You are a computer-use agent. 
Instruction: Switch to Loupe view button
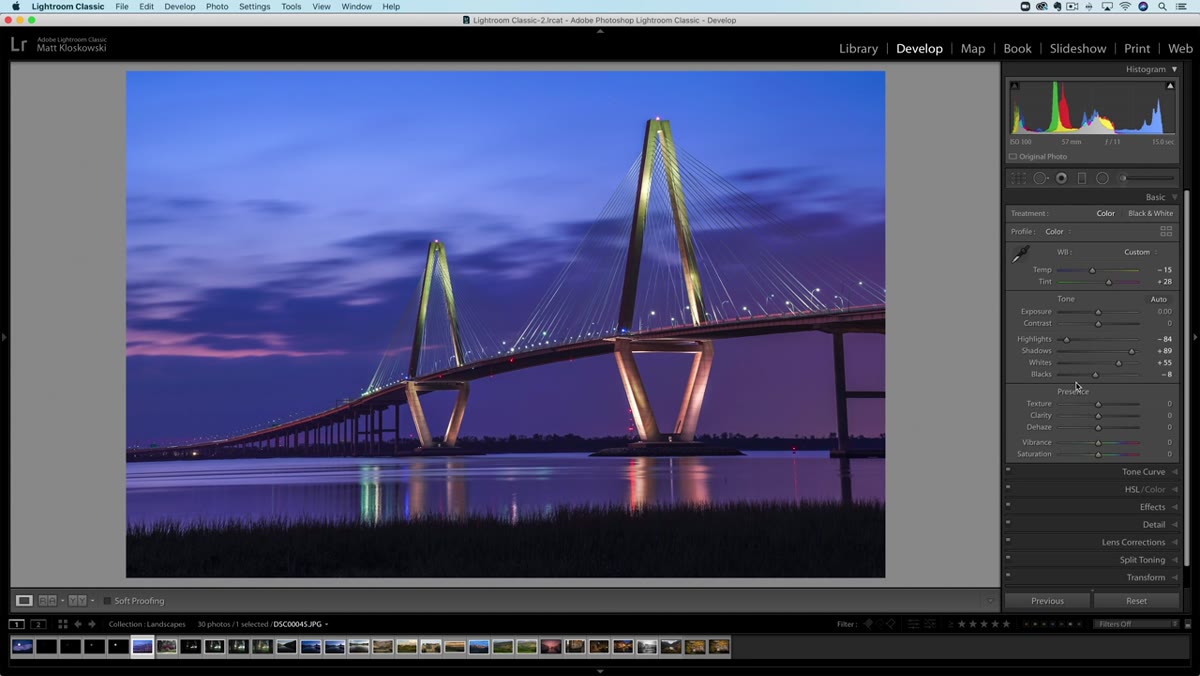point(24,600)
